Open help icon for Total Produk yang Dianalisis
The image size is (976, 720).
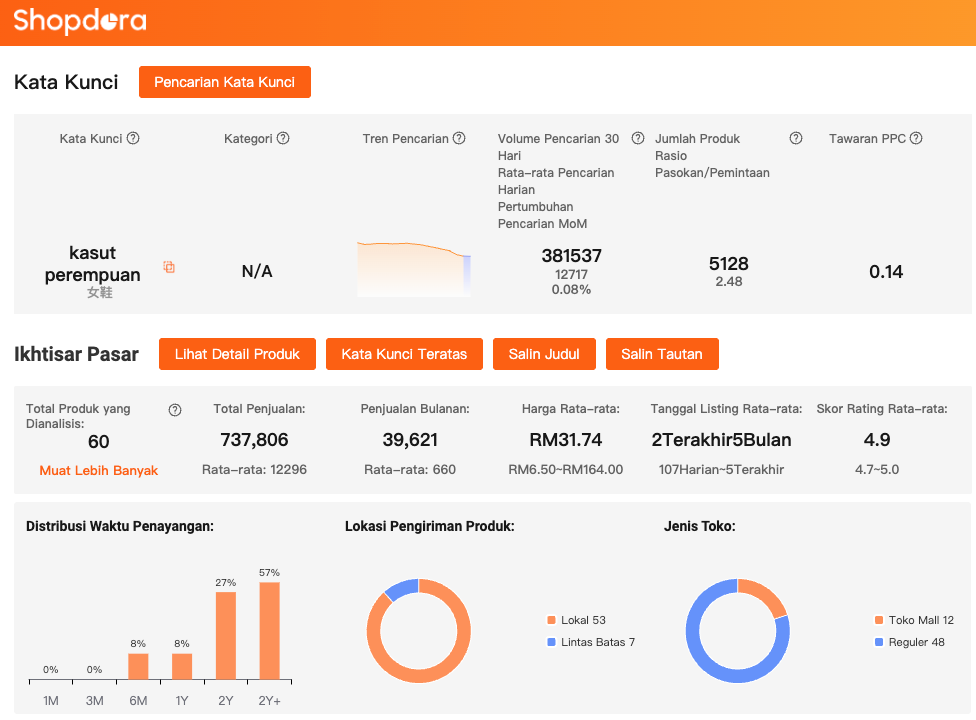pyautogui.click(x=175, y=410)
